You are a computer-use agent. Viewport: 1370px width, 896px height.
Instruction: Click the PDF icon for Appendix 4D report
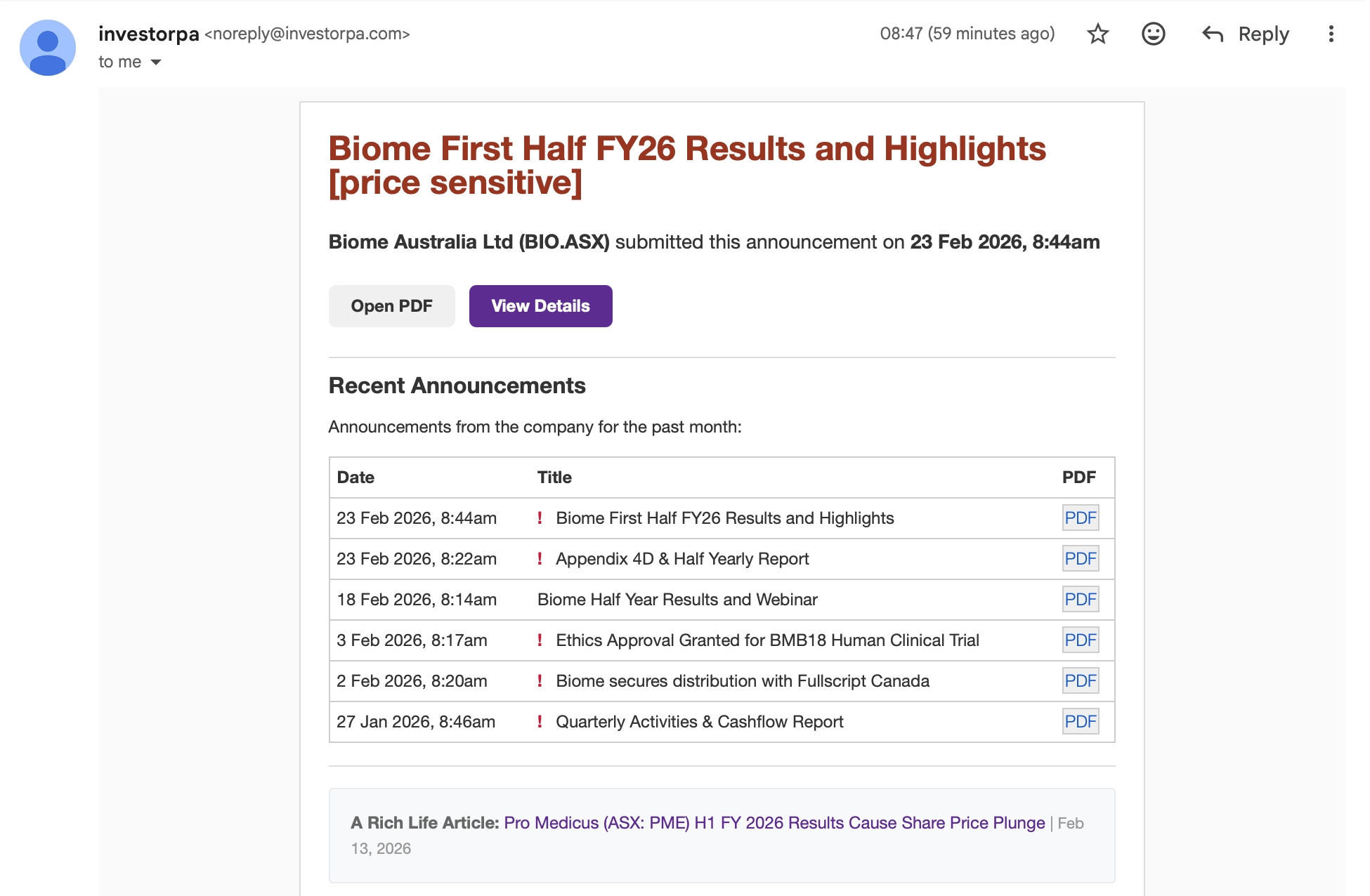coord(1080,559)
